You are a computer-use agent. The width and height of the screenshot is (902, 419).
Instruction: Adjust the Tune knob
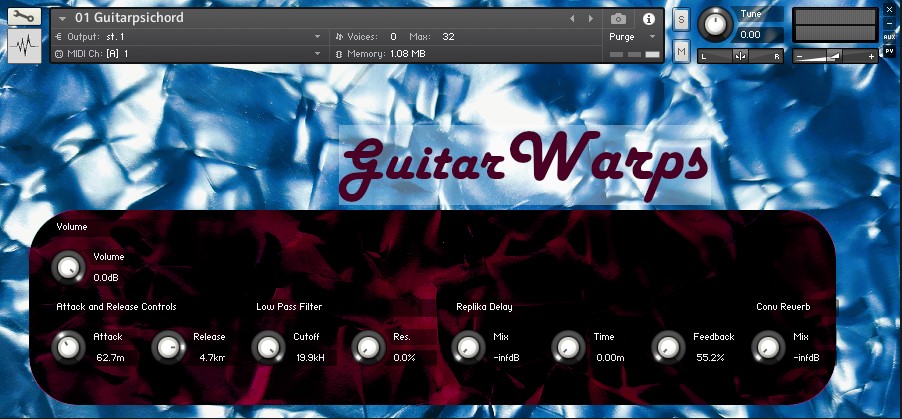click(x=715, y=24)
